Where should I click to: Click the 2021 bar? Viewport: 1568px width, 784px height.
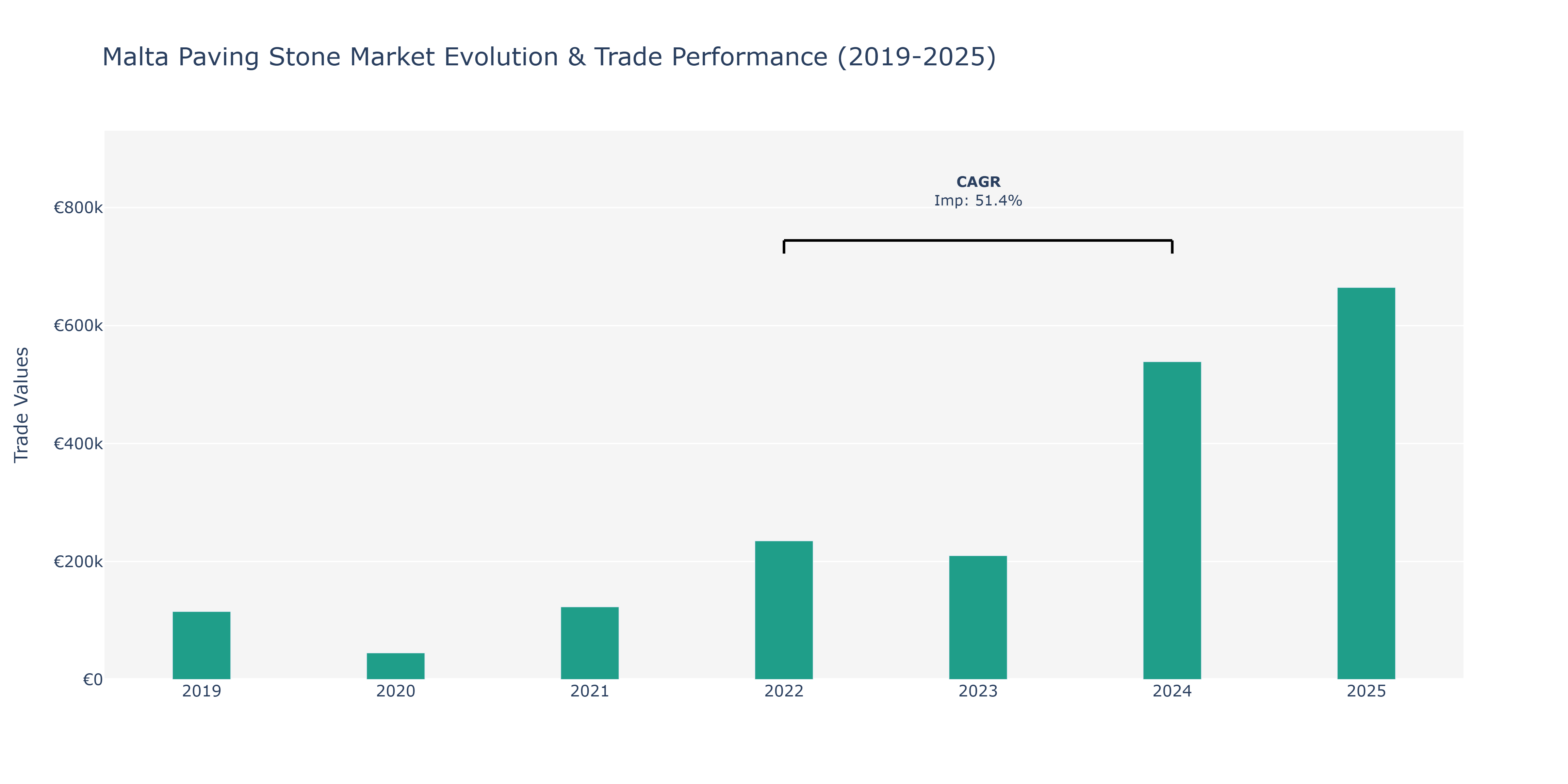click(590, 643)
